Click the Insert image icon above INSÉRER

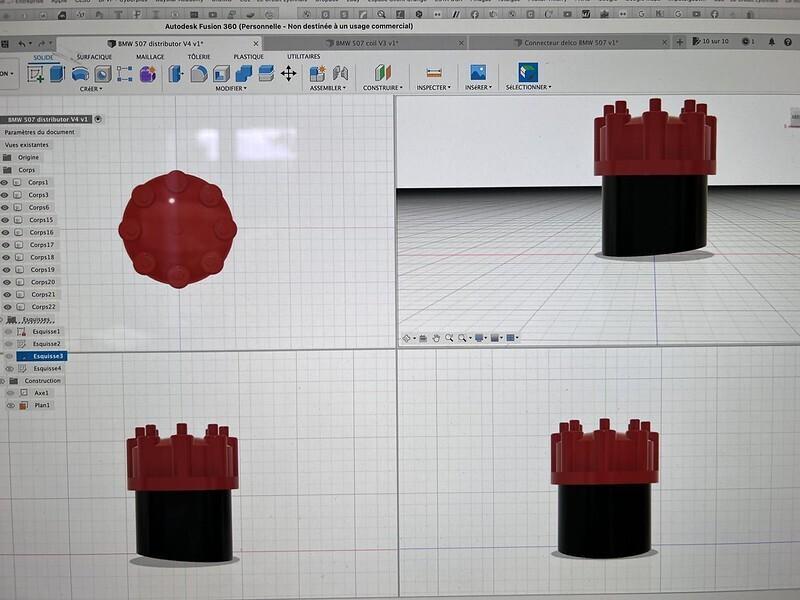tap(478, 72)
